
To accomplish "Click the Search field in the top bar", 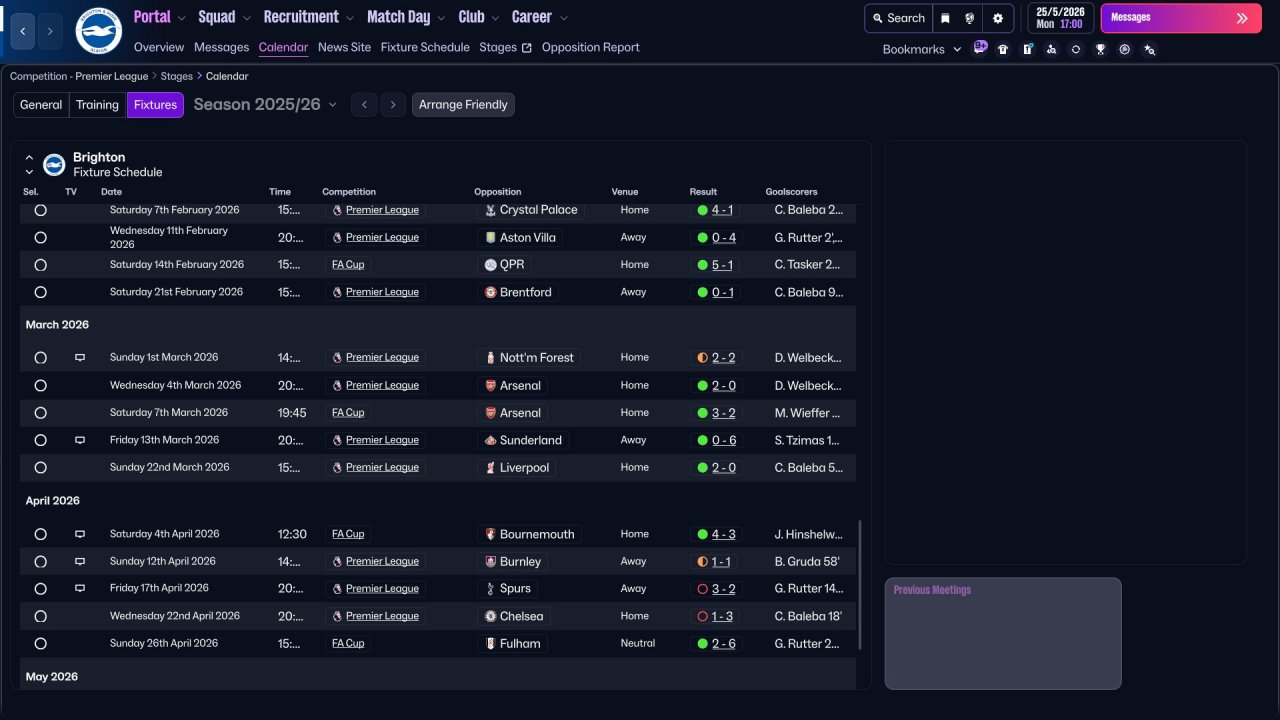I will (x=898, y=18).
